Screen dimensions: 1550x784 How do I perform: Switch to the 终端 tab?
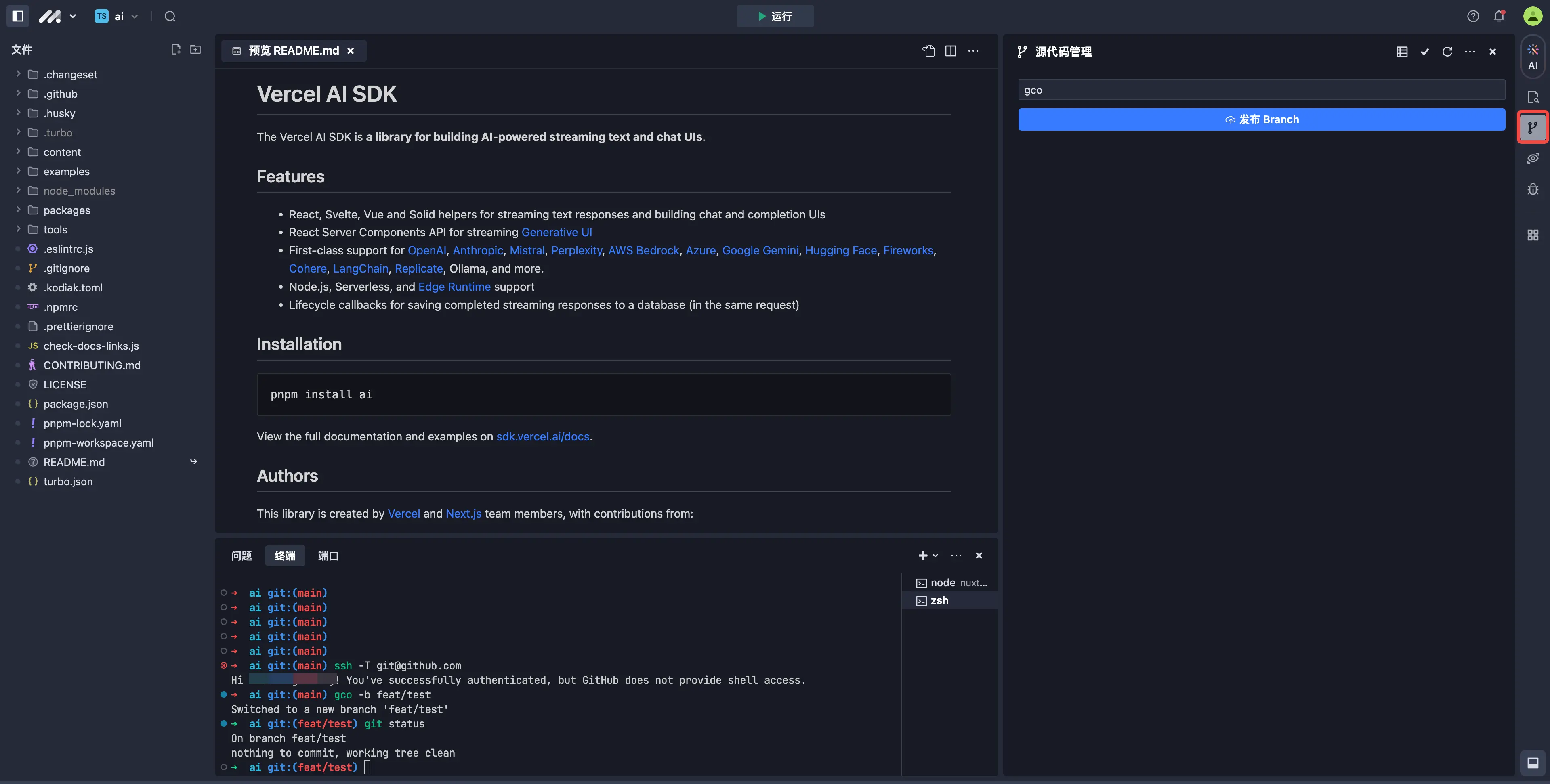285,556
